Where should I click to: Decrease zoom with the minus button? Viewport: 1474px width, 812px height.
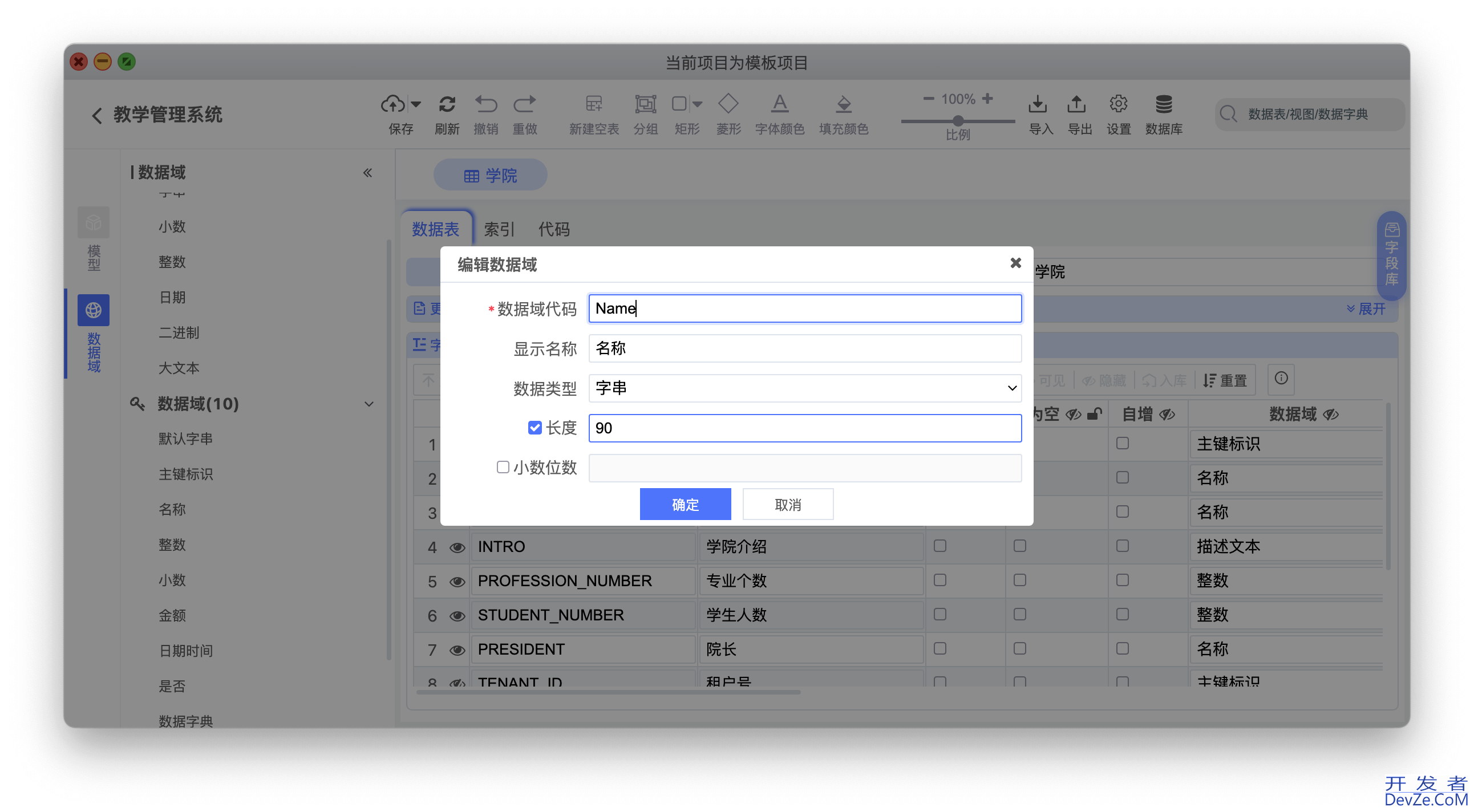929,99
